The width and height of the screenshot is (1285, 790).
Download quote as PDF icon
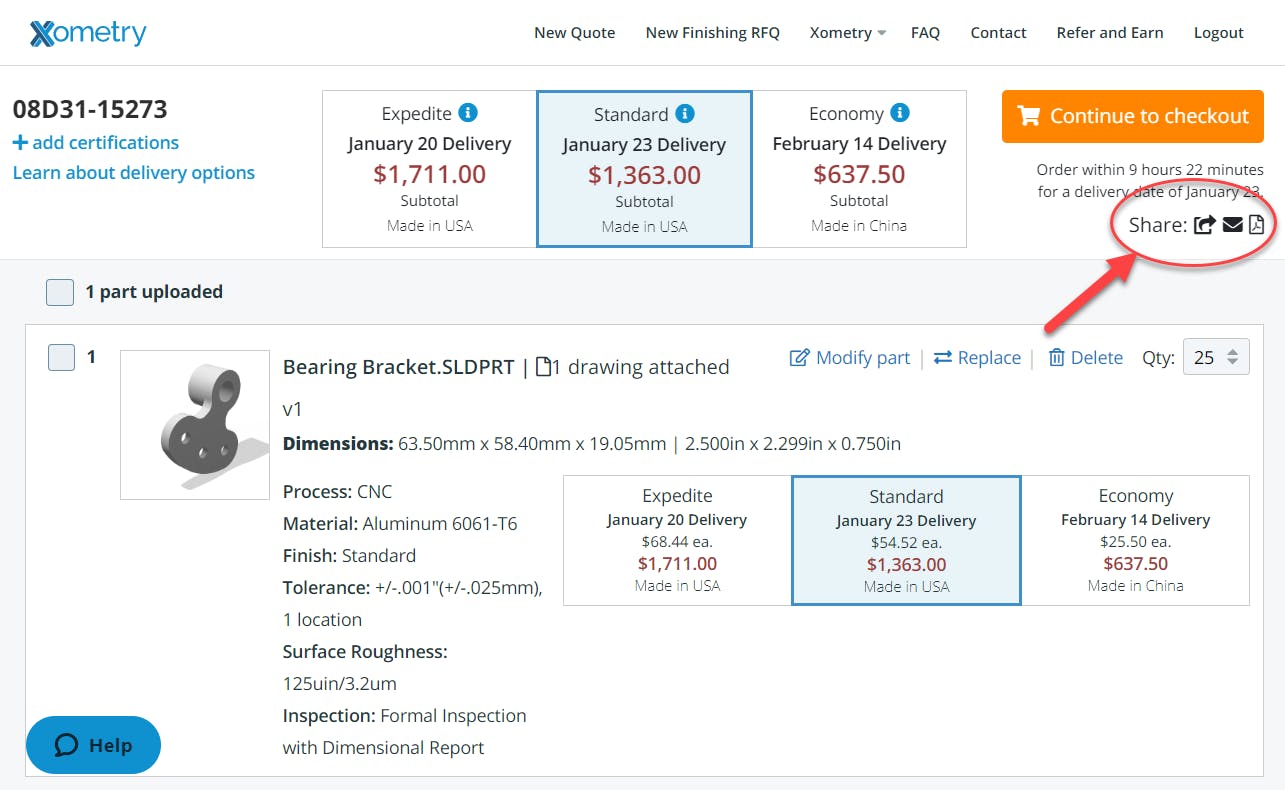pos(1256,225)
